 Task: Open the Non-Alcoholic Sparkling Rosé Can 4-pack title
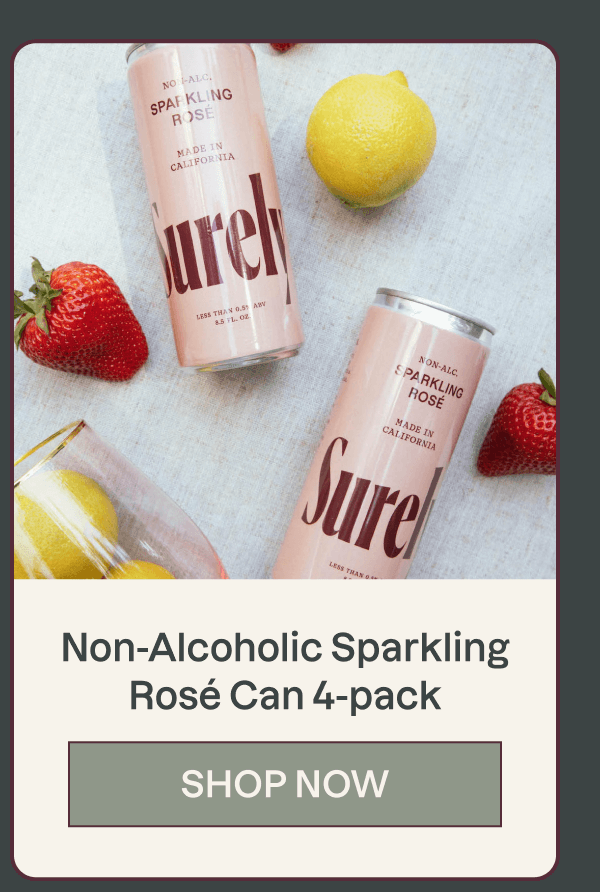point(285,671)
